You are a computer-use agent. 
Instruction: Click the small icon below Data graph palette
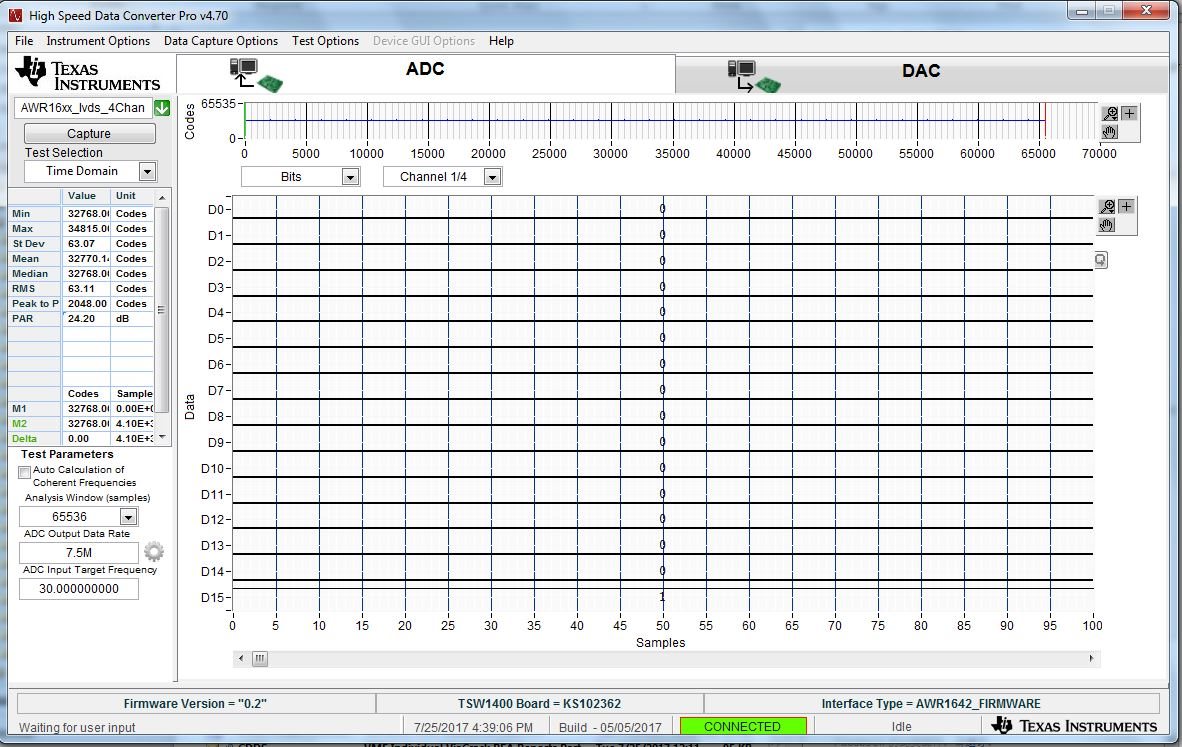click(x=1101, y=260)
